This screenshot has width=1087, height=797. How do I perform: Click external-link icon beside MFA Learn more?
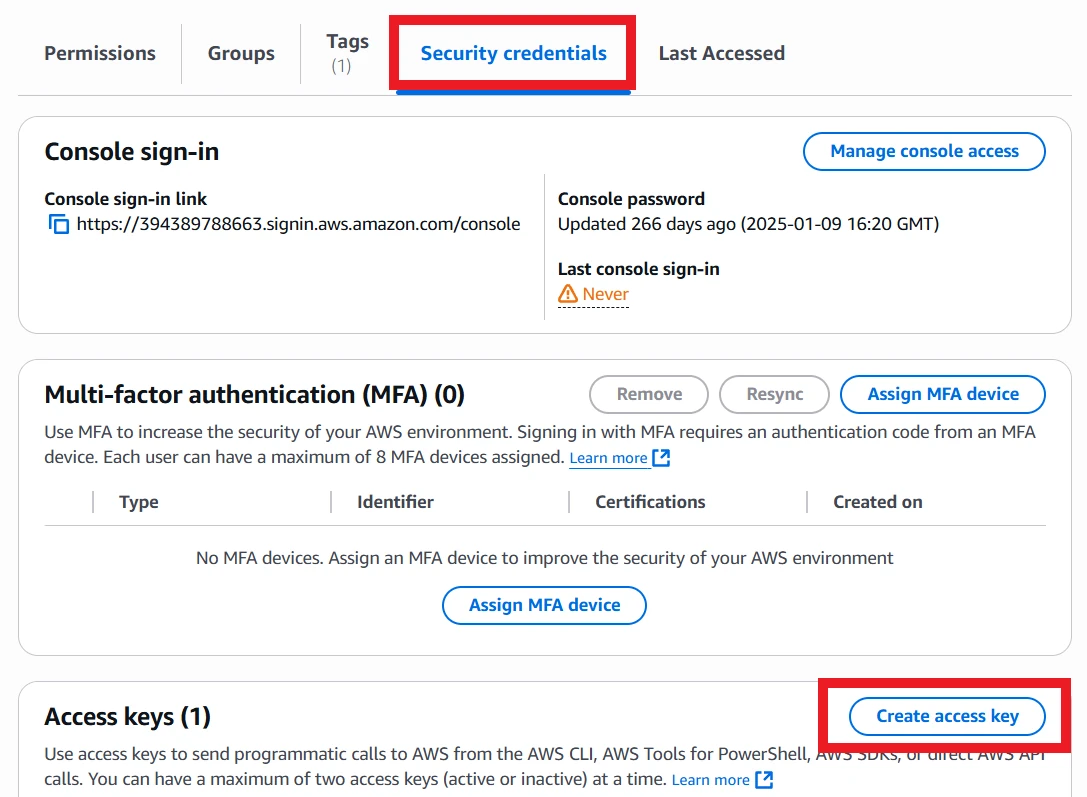pyautogui.click(x=661, y=458)
